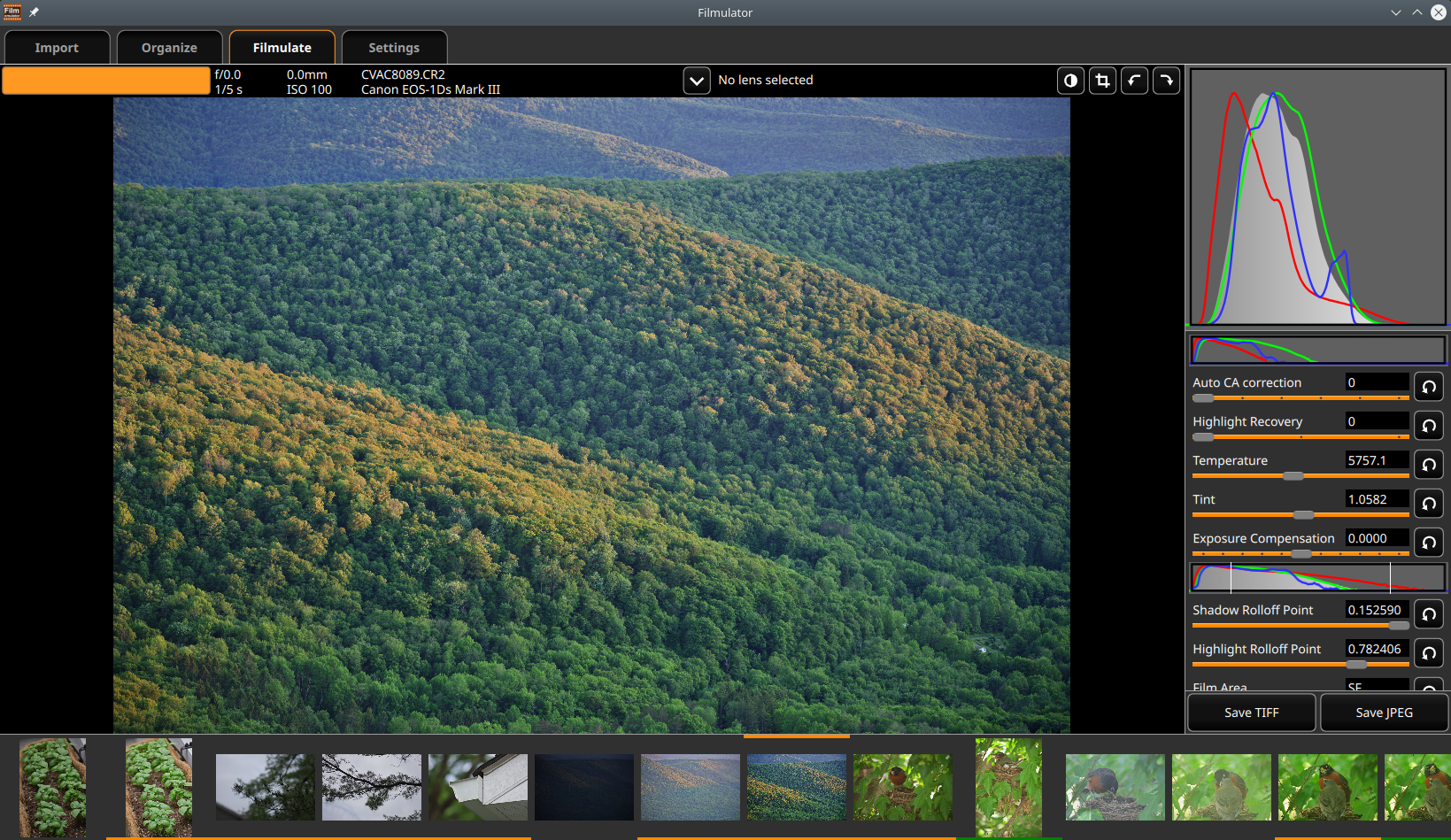Viewport: 1451px width, 840px height.
Task: Rotate the image clockwise
Action: tap(1166, 80)
